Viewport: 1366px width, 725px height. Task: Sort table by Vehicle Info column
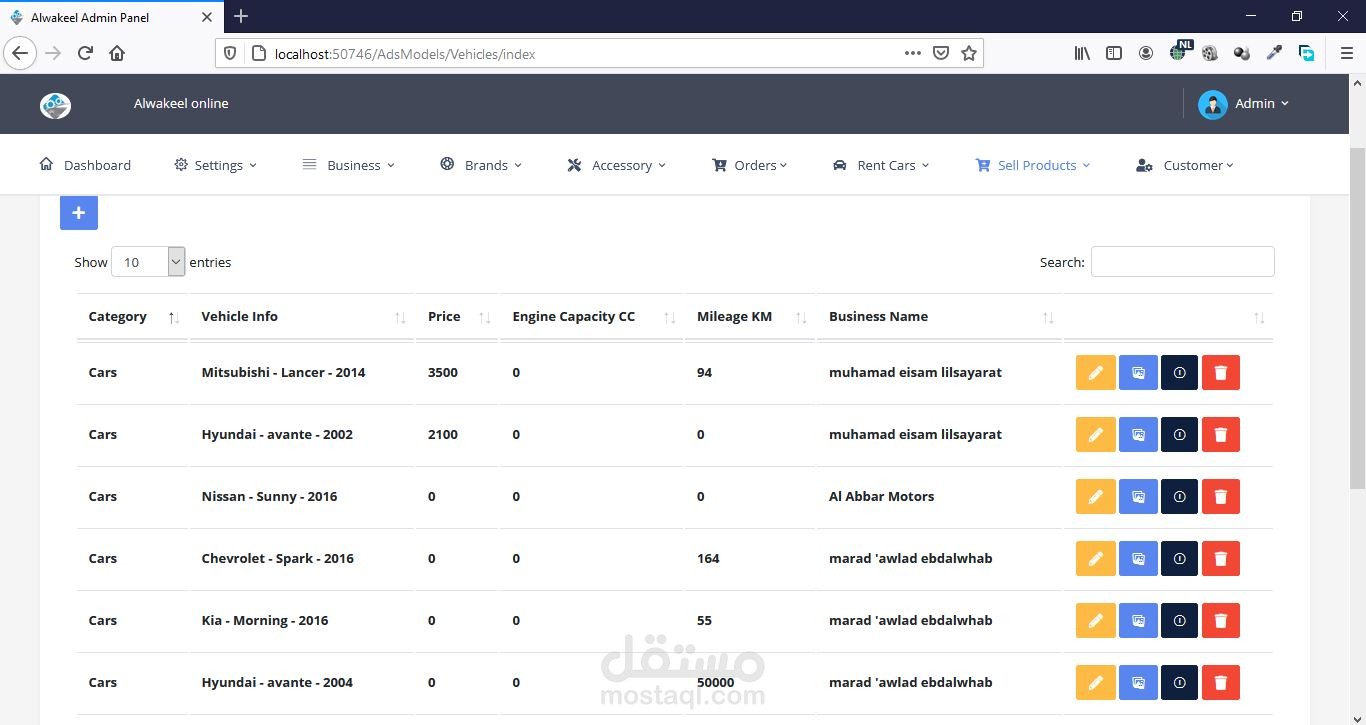tap(301, 317)
